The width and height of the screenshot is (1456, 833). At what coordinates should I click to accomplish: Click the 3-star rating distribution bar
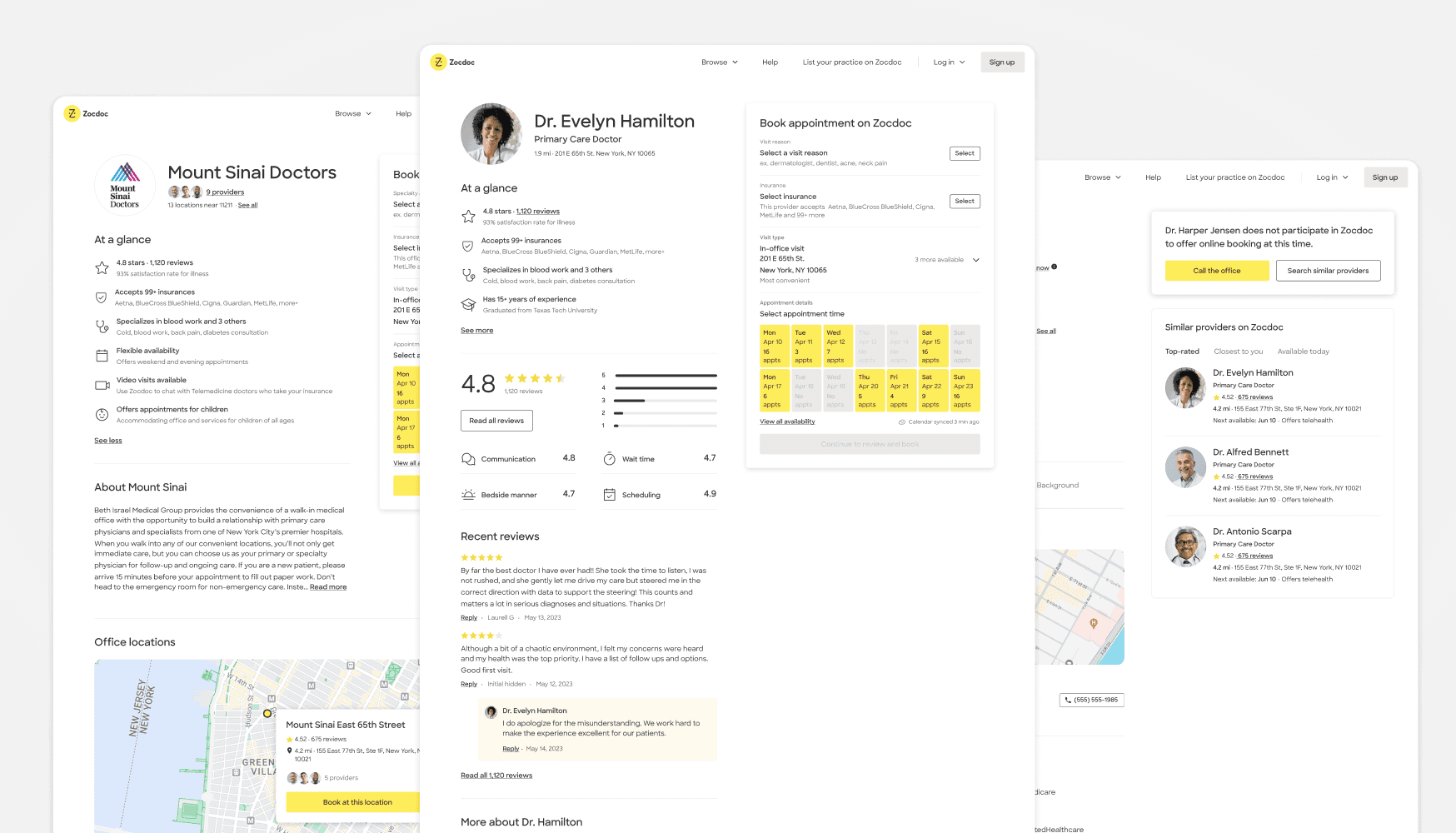666,401
